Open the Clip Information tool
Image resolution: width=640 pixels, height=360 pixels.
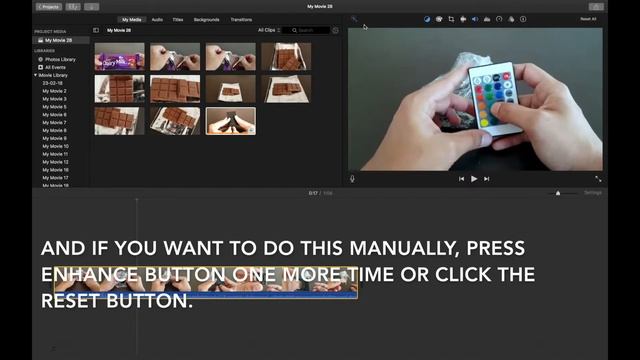523,19
